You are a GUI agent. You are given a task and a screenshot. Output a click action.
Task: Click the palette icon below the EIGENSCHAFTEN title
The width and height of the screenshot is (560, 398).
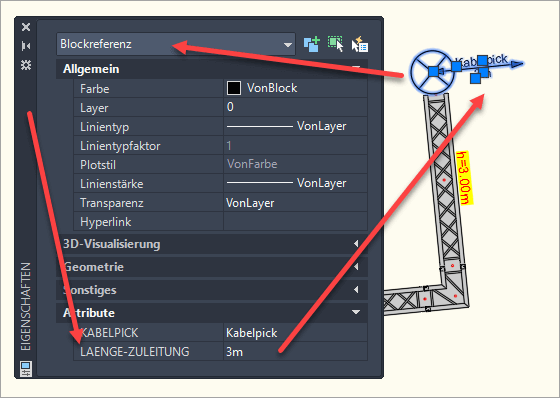(x=26, y=369)
